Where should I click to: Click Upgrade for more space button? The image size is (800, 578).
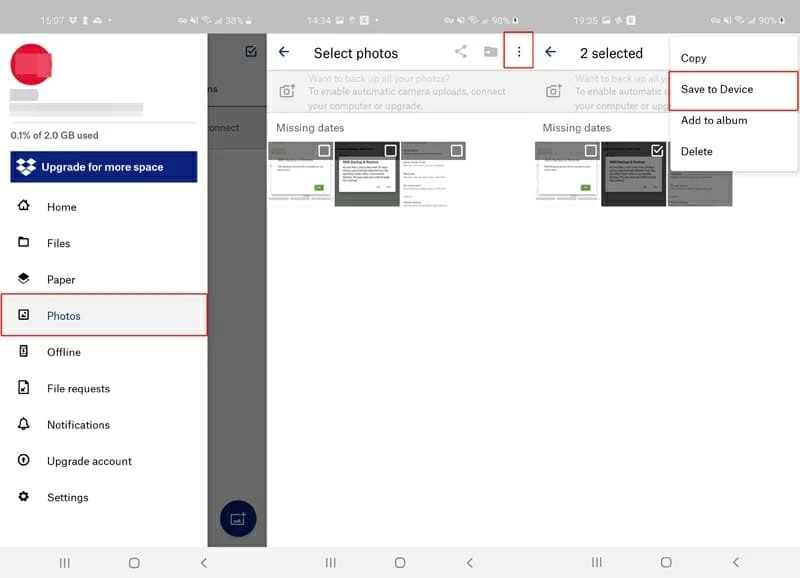pos(103,167)
